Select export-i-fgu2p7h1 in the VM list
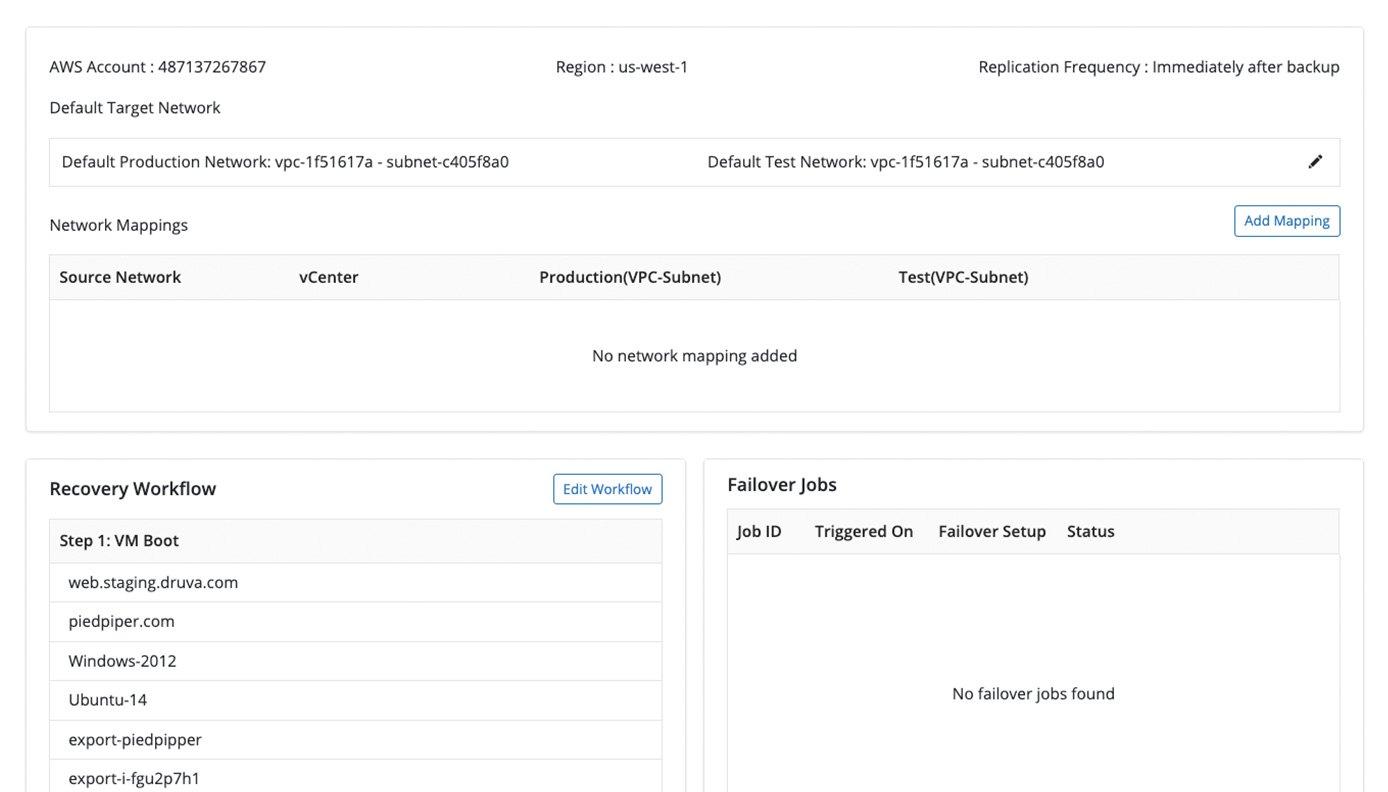This screenshot has height=792, width=1388. tap(134, 778)
